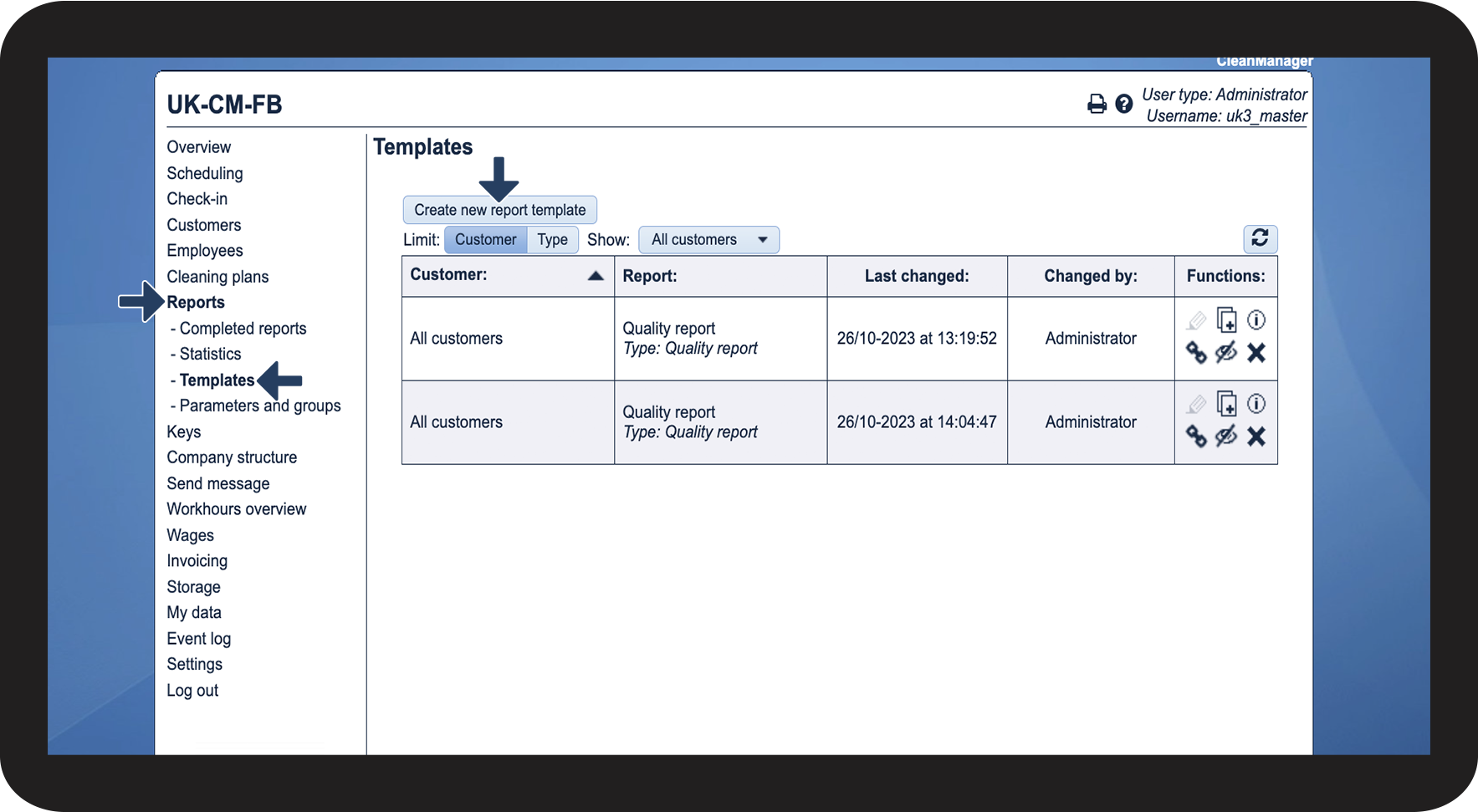The height and width of the screenshot is (812, 1478).
Task: Open Employees section
Action: pos(204,251)
